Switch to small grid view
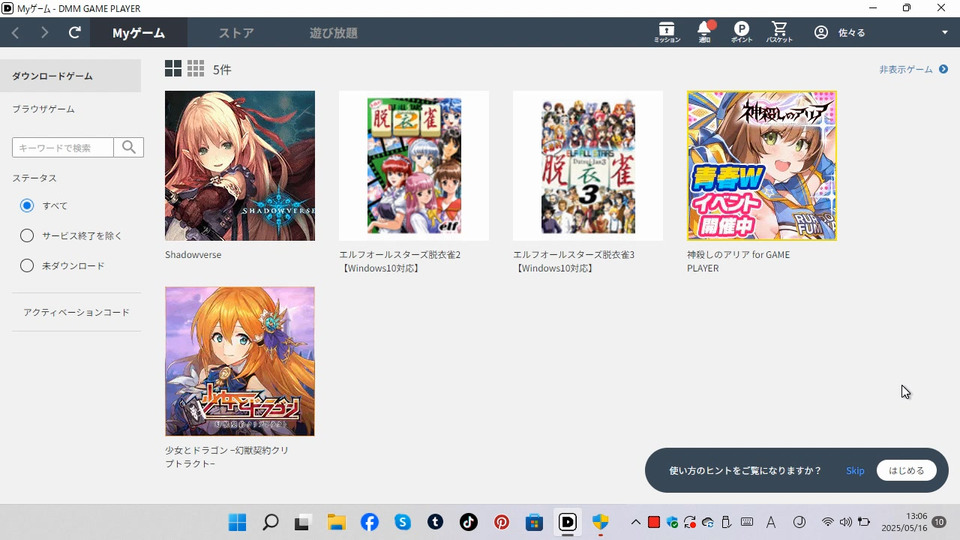 [x=196, y=69]
